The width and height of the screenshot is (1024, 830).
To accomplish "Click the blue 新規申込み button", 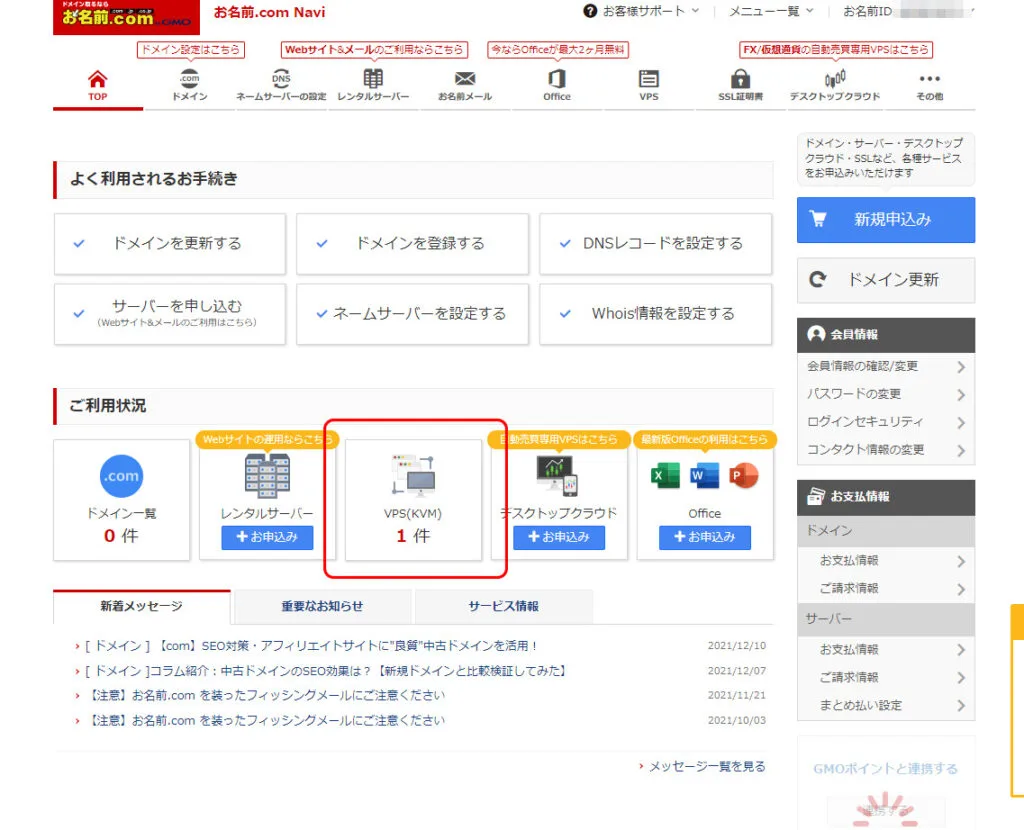I will tap(885, 220).
